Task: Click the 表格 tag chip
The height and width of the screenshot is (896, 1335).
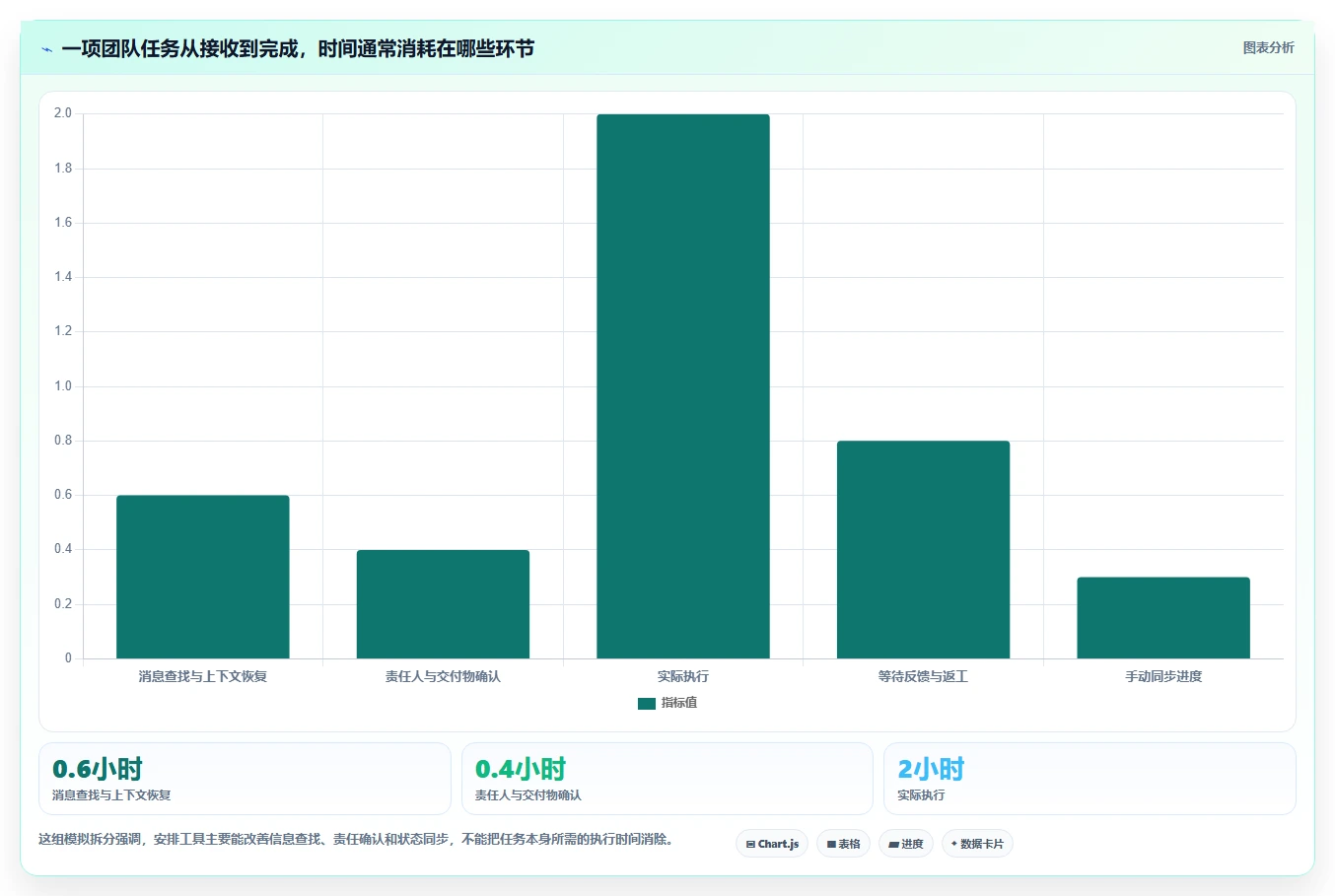Action: click(x=843, y=844)
